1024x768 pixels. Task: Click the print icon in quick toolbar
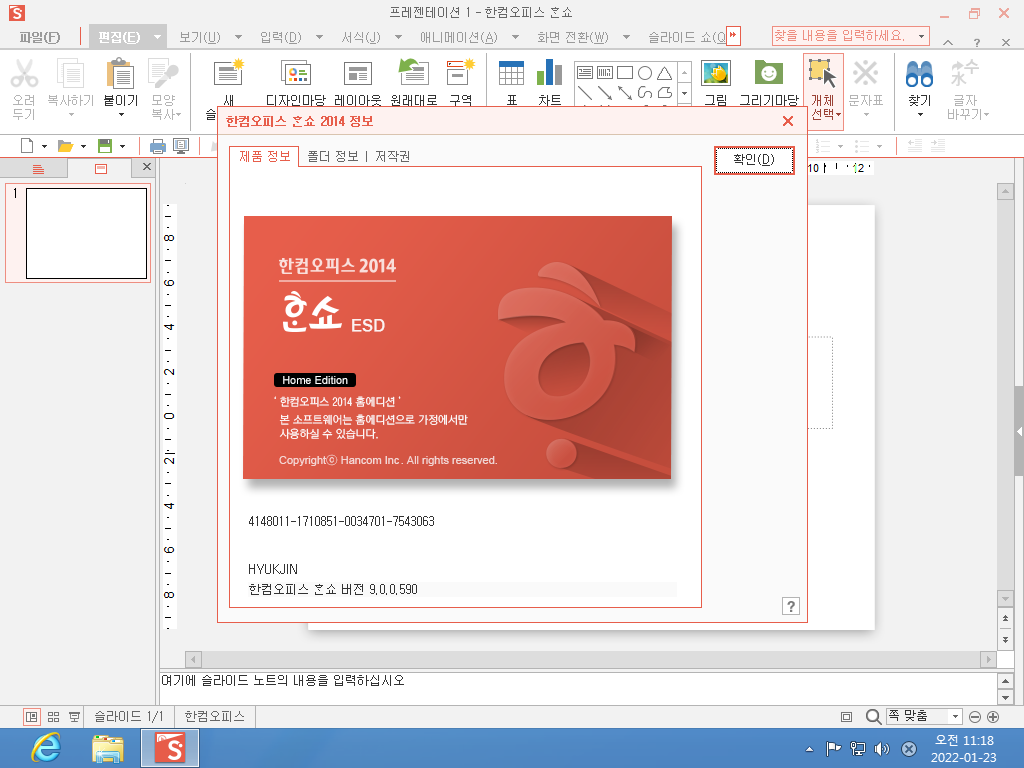point(157,146)
